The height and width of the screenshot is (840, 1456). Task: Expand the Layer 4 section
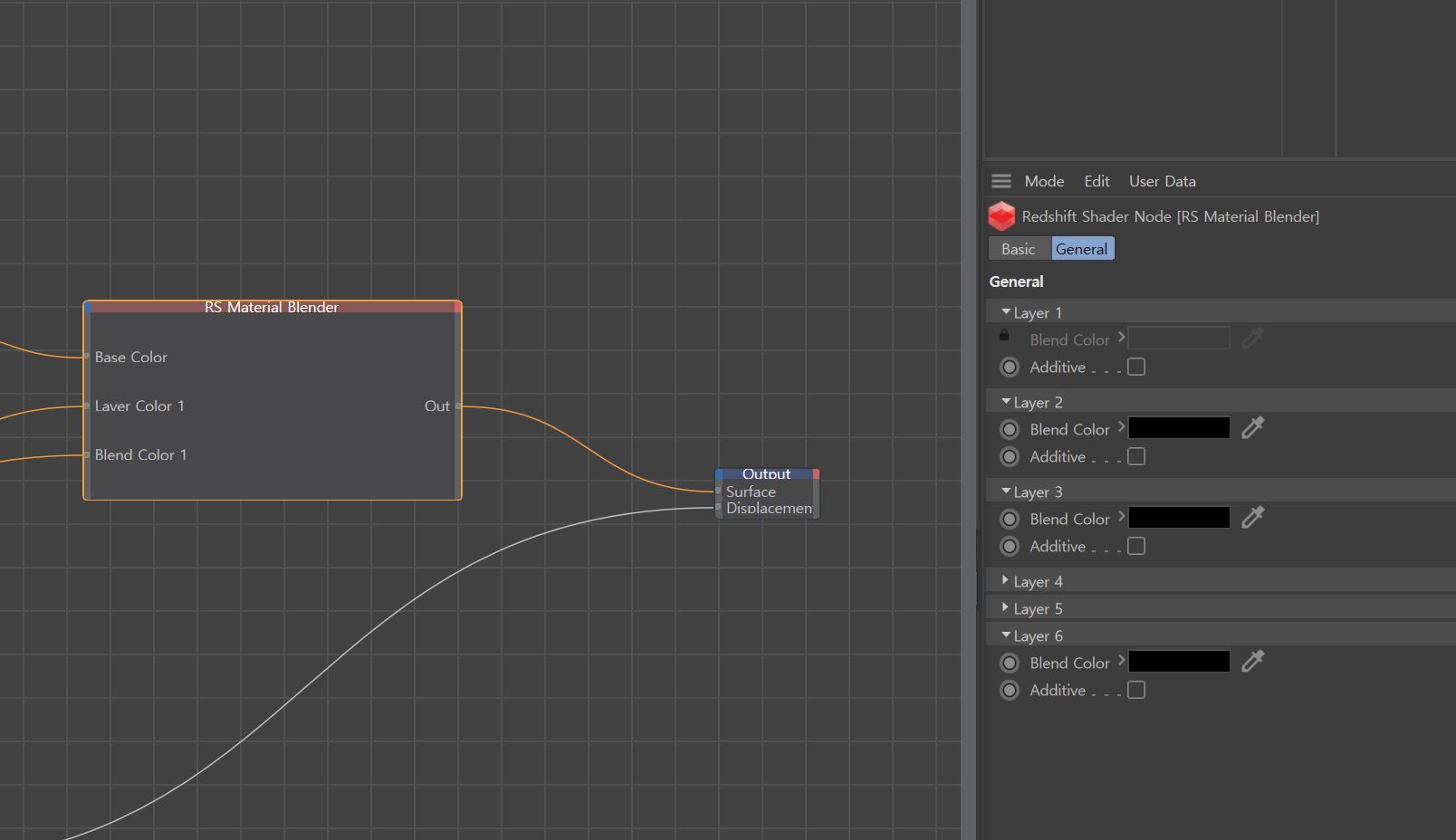pyautogui.click(x=1005, y=580)
